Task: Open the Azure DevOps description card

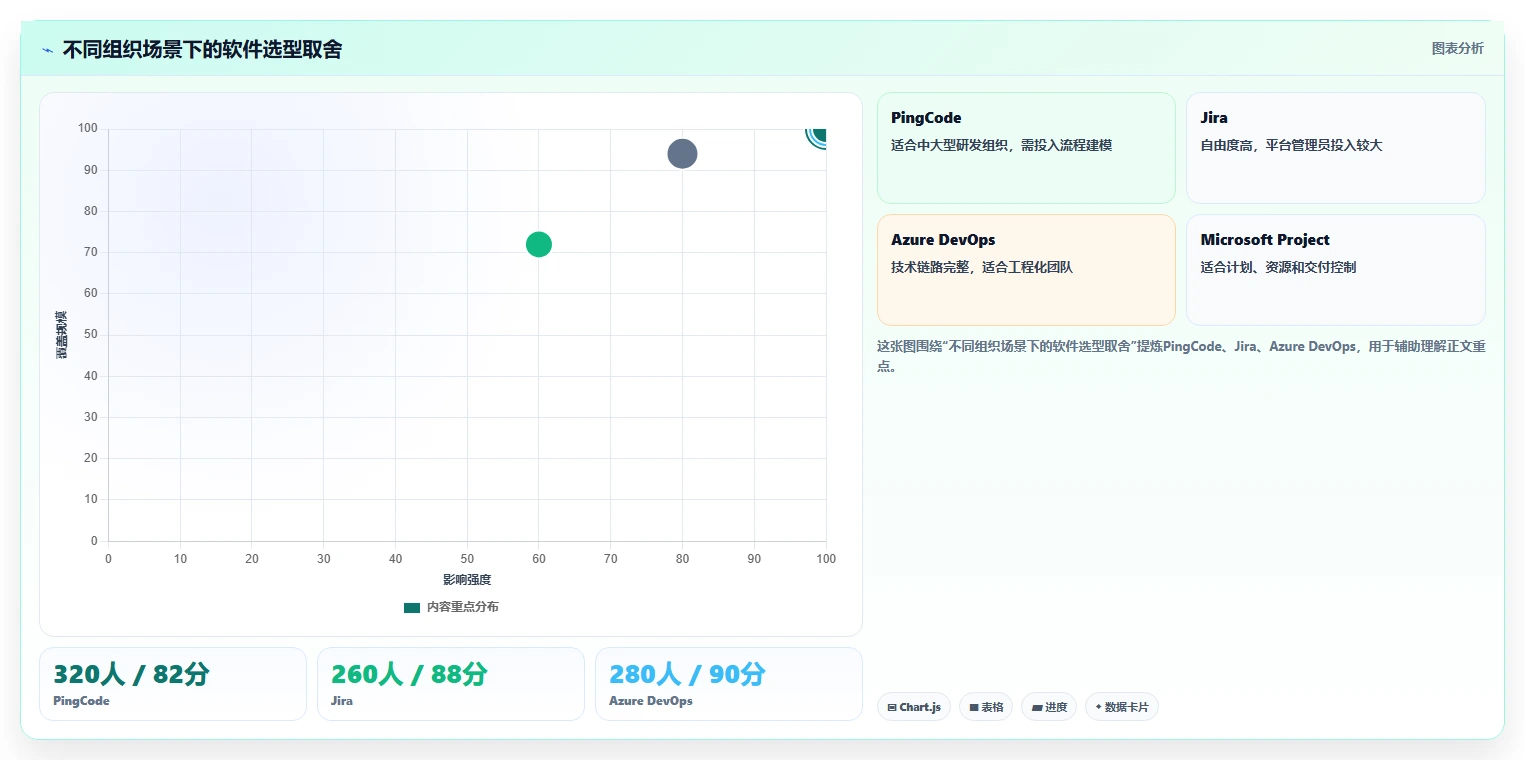Action: tap(1026, 270)
